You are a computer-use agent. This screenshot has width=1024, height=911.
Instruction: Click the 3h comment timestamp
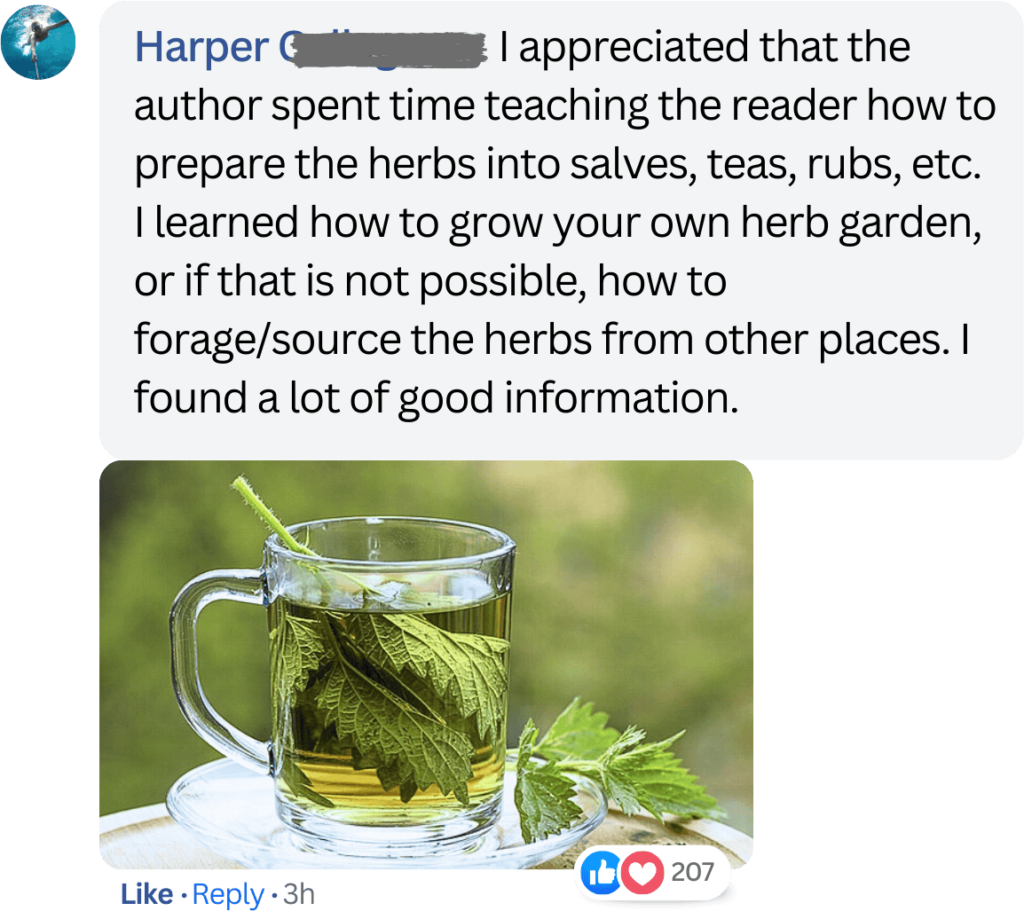pos(299,894)
